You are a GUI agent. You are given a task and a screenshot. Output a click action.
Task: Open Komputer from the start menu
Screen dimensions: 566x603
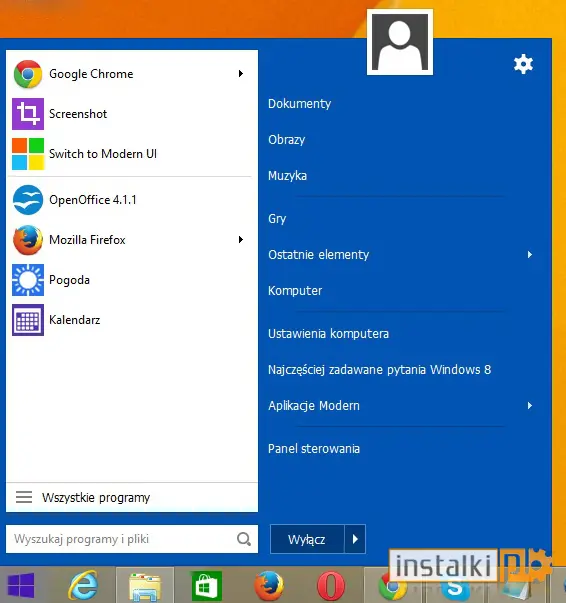click(x=295, y=291)
